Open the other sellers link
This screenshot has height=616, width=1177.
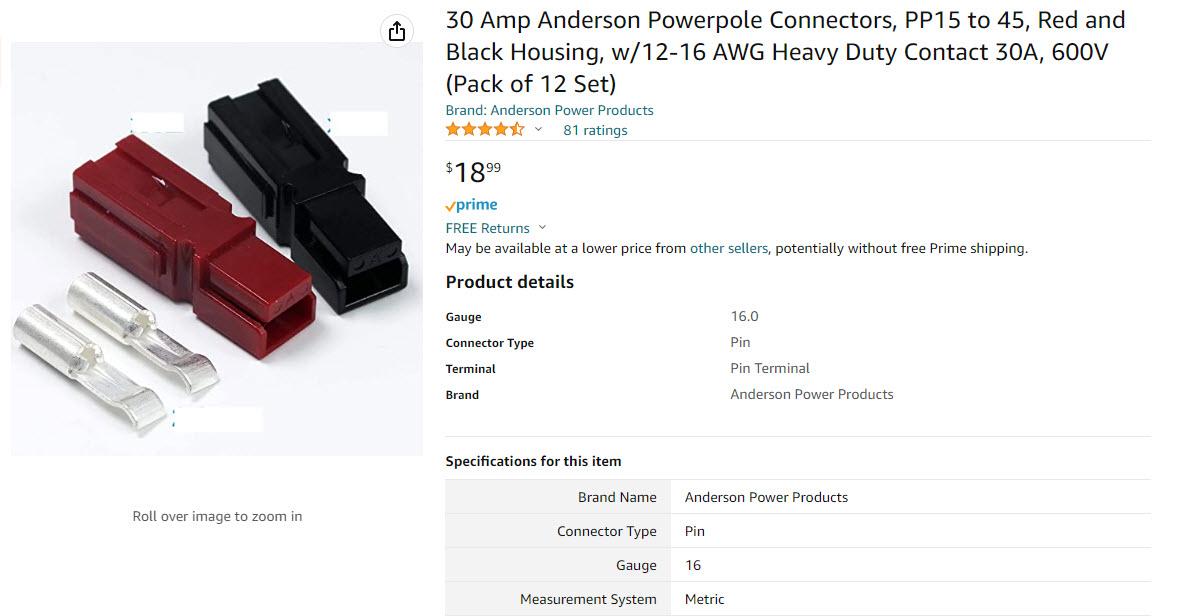tap(728, 248)
